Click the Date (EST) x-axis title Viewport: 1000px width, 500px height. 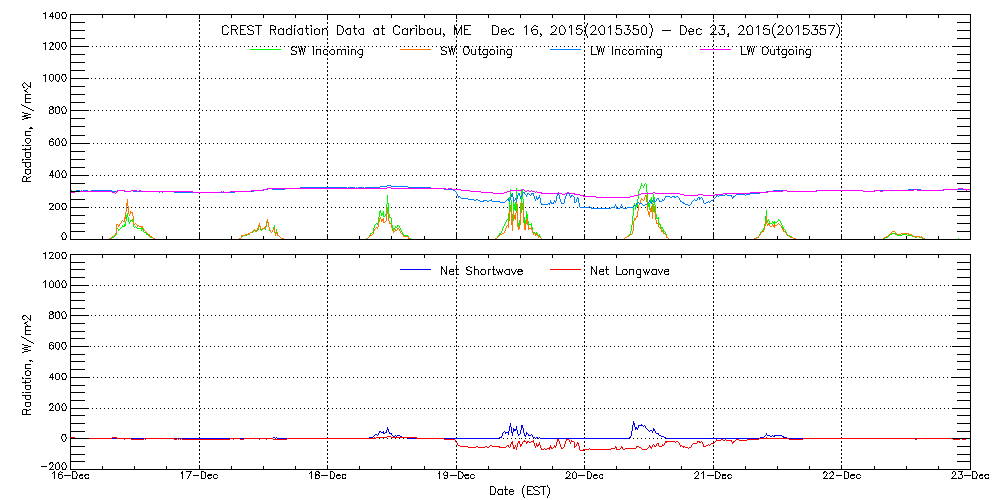pos(521,491)
